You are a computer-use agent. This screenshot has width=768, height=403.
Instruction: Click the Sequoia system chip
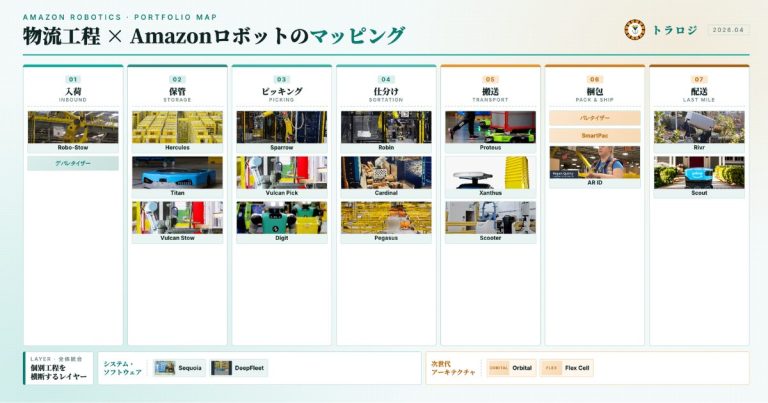click(x=179, y=368)
